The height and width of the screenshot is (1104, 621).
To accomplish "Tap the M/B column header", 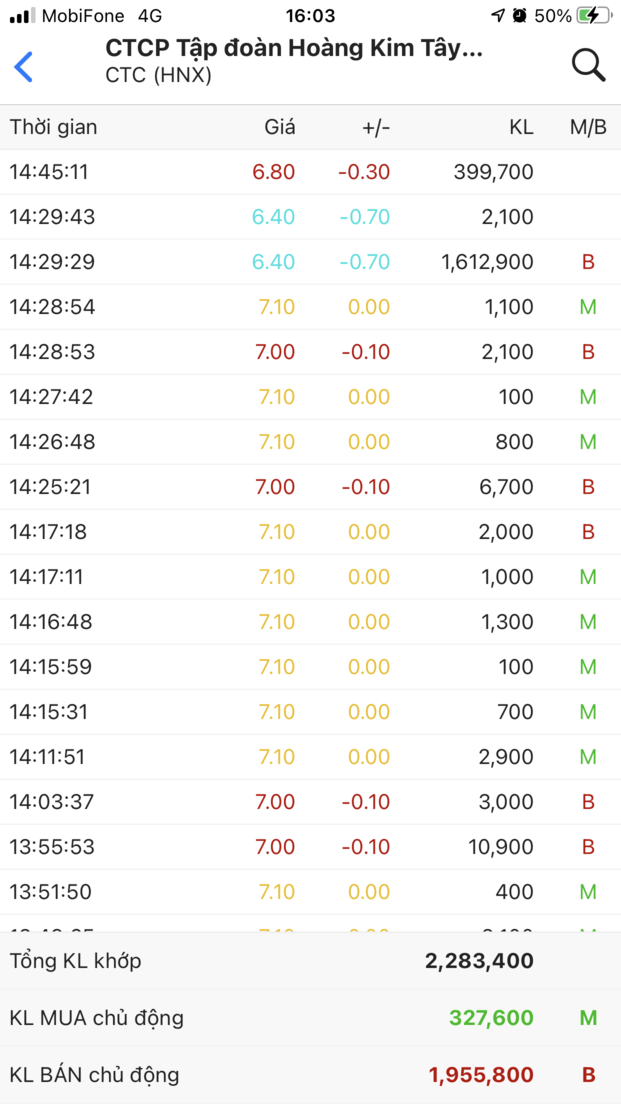I will [x=588, y=127].
